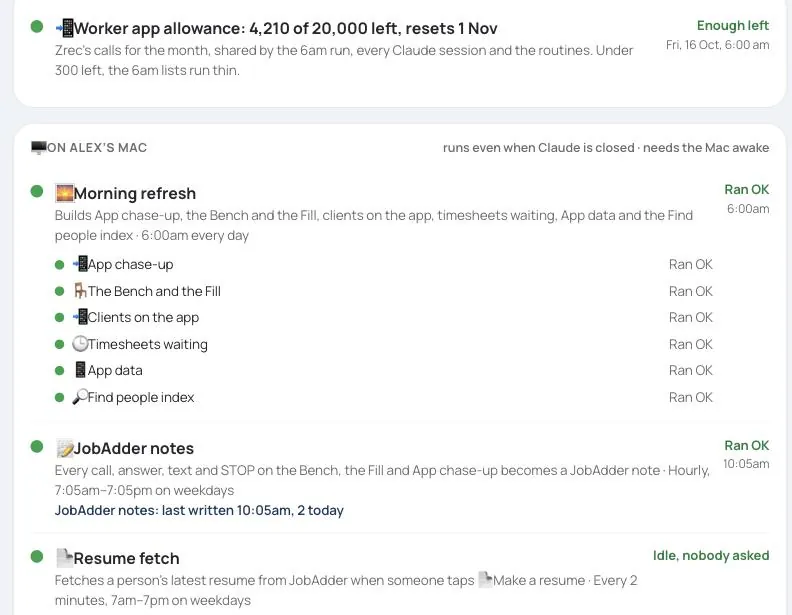Click the green Ran OK status of JobAdder notes

[x=747, y=445]
